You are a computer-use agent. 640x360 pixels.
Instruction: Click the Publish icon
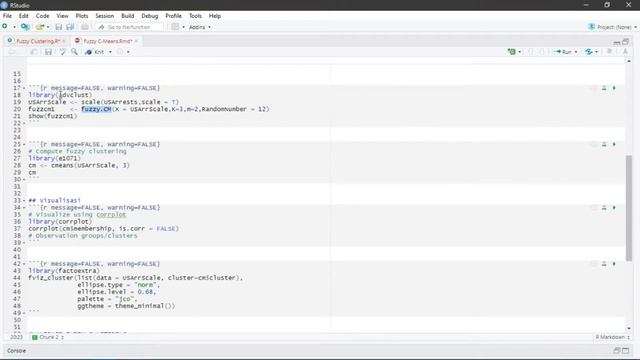point(589,52)
